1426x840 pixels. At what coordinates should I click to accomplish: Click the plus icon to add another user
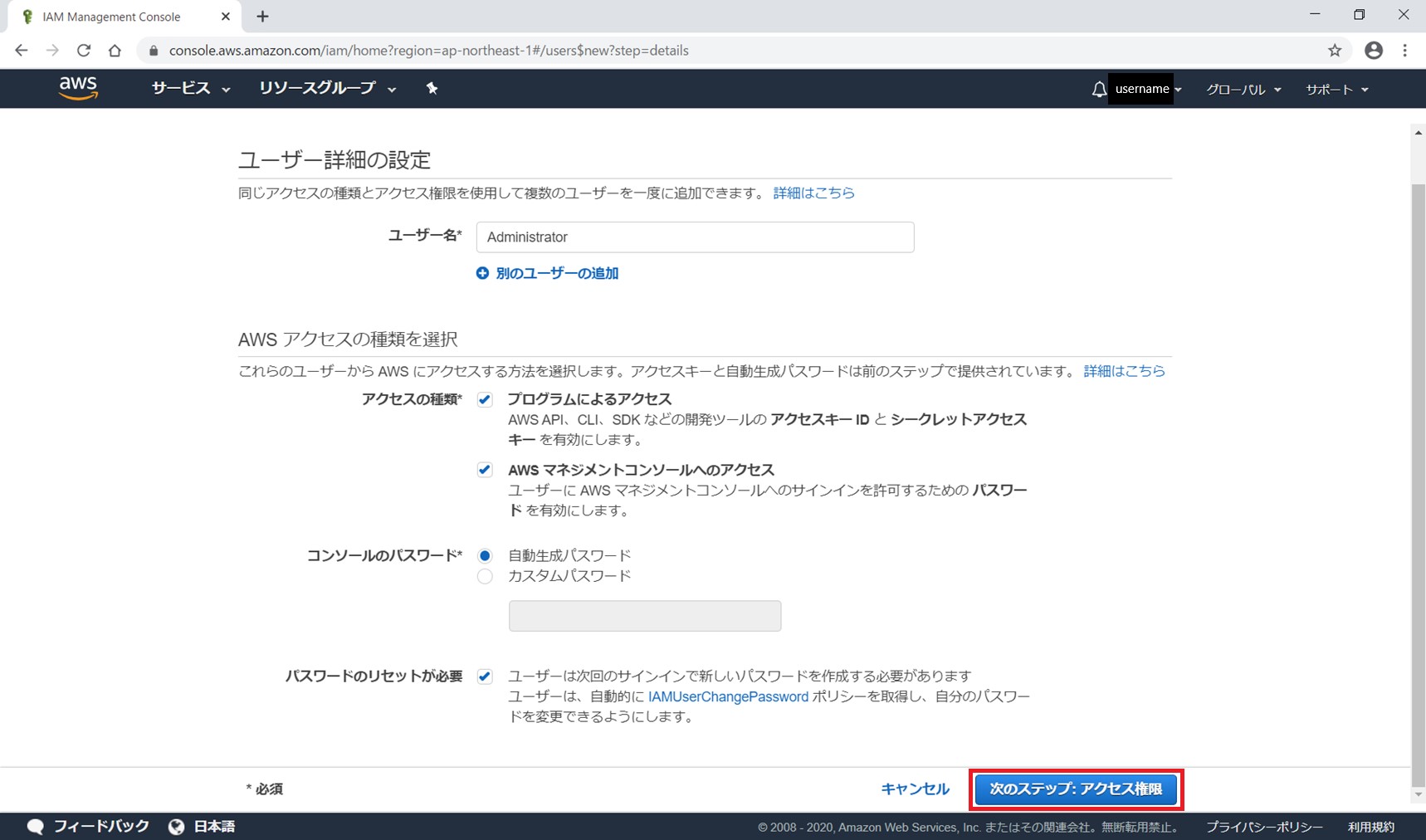[x=482, y=273]
